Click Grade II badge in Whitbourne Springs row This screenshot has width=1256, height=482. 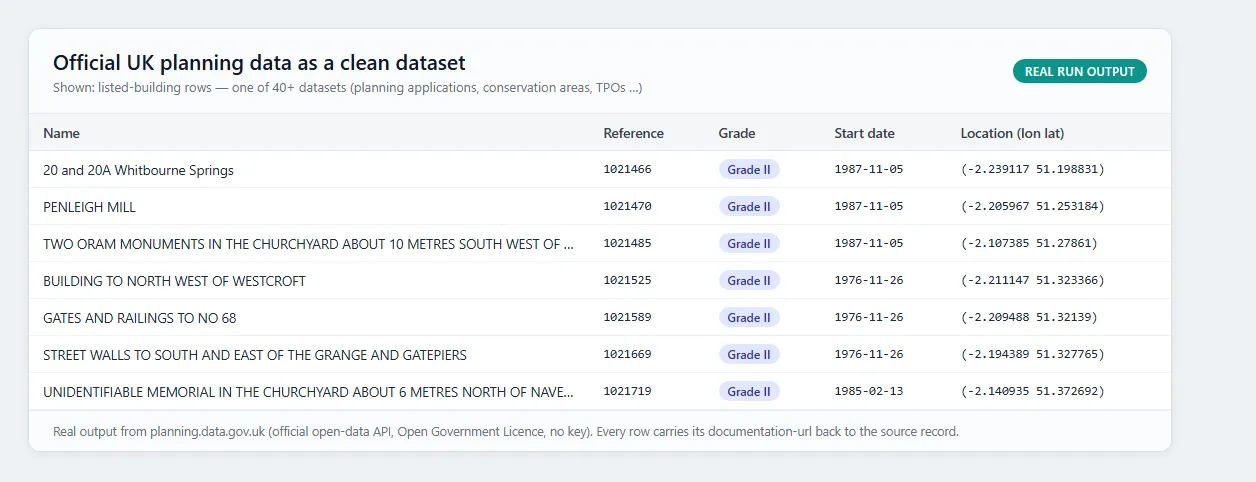click(x=749, y=170)
